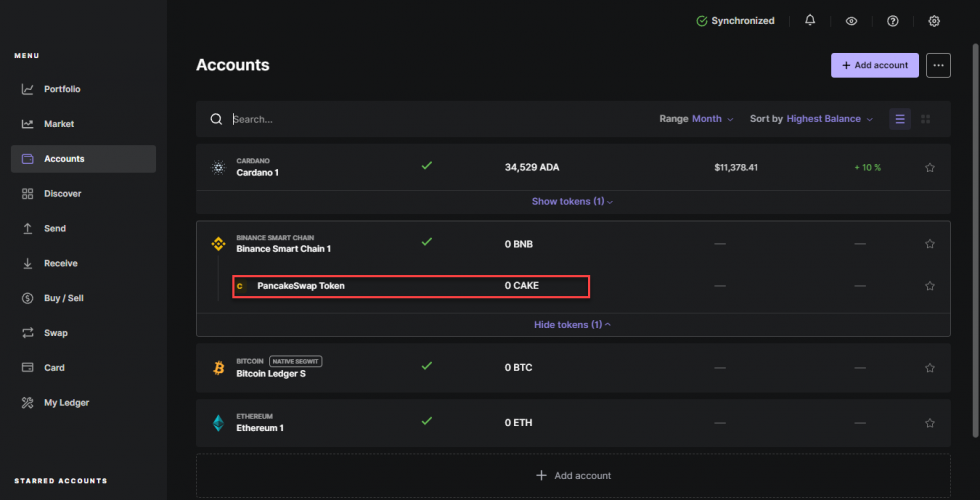
Task: Select the list view layout icon
Action: click(900, 119)
